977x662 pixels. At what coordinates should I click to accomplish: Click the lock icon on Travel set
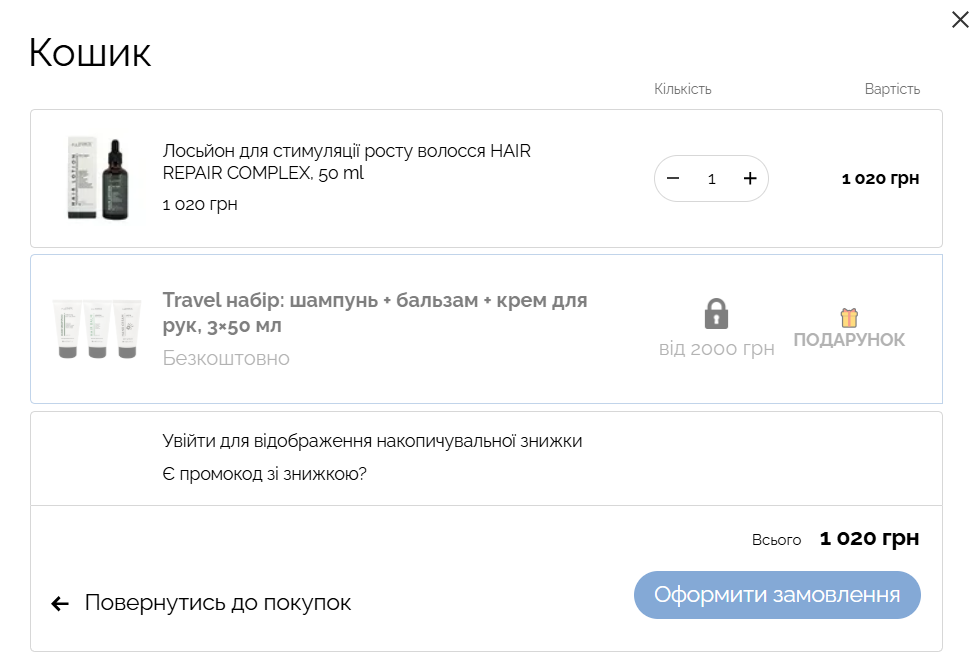click(x=716, y=314)
